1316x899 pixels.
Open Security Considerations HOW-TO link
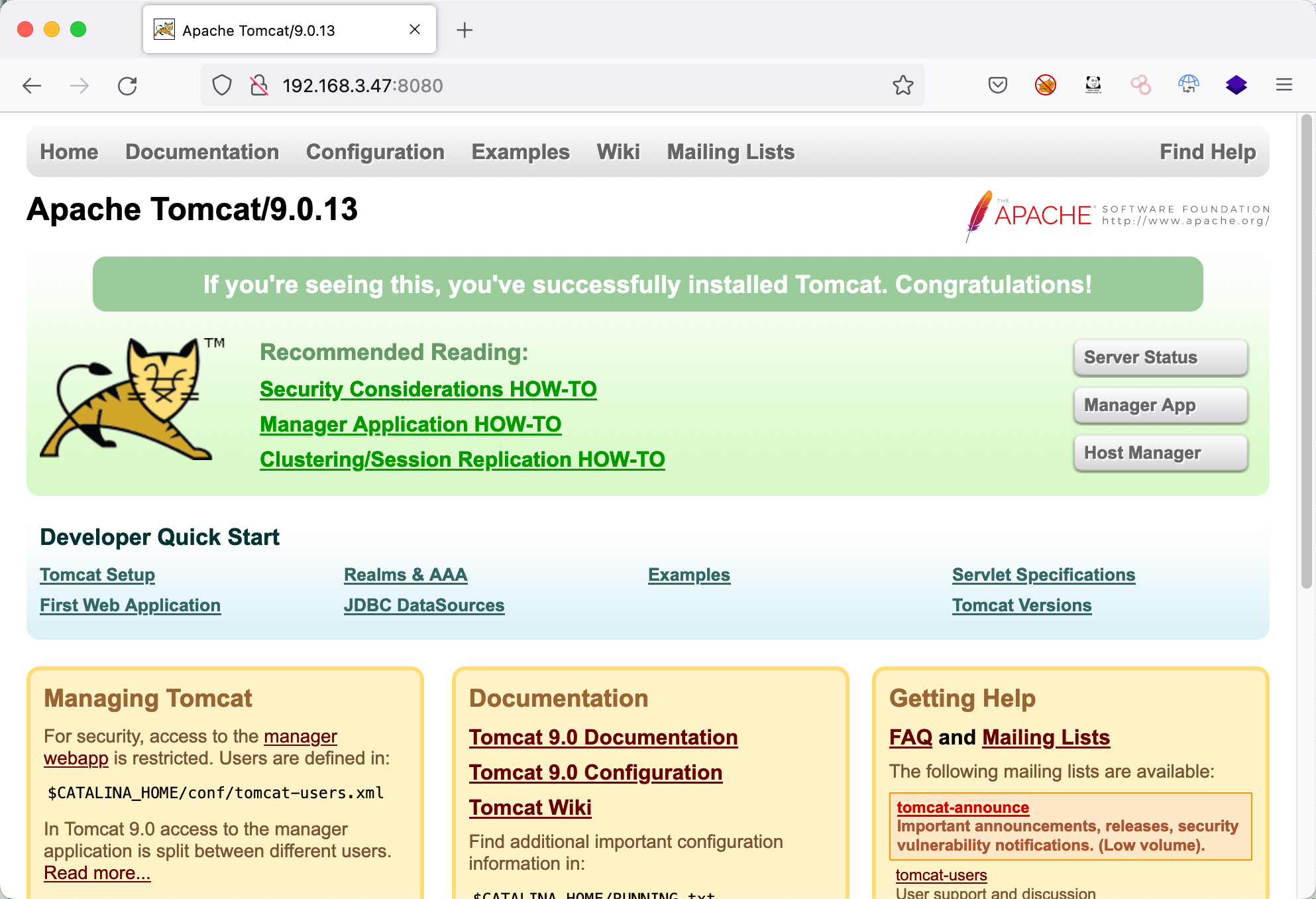pyautogui.click(x=428, y=389)
